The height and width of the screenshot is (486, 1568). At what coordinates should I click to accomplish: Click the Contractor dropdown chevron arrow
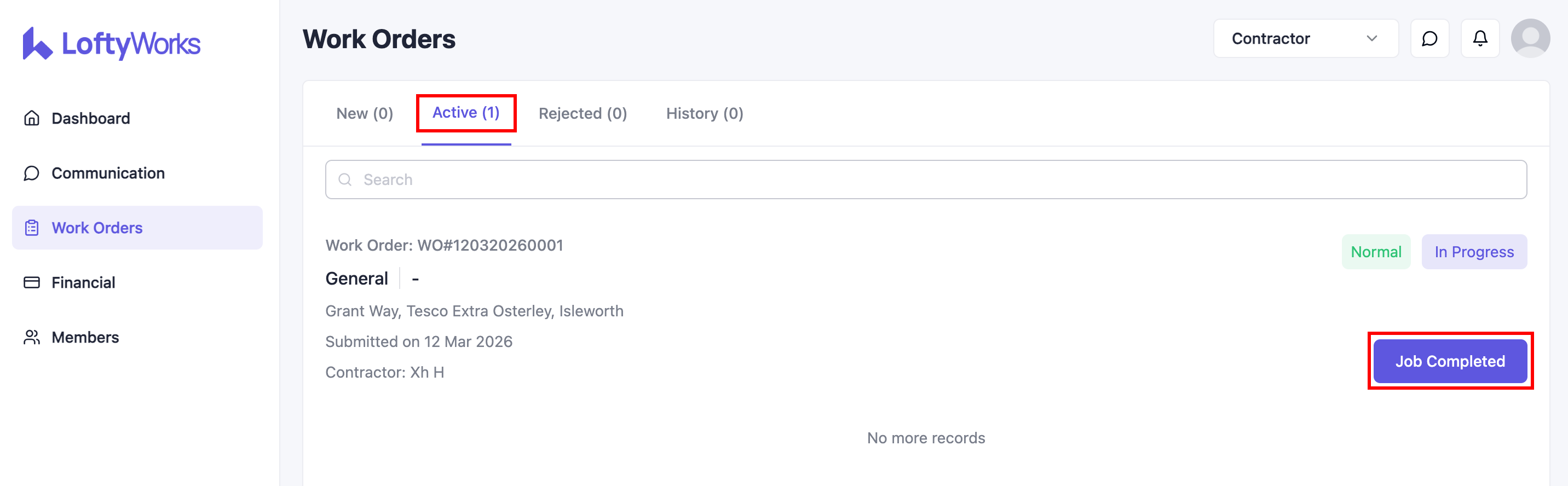coord(1371,39)
